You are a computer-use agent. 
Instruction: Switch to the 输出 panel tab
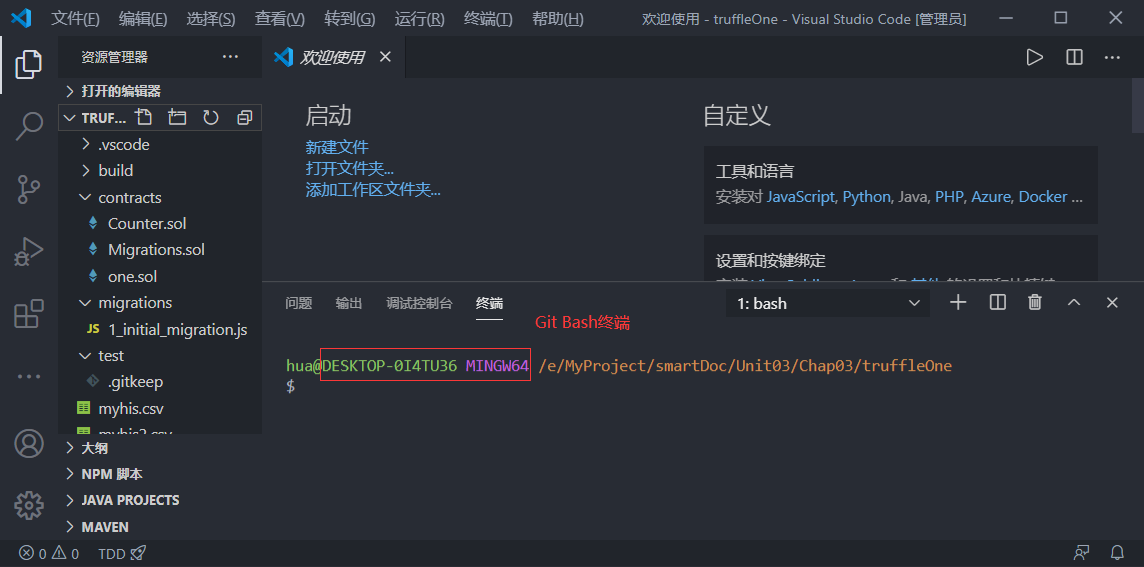pos(349,303)
